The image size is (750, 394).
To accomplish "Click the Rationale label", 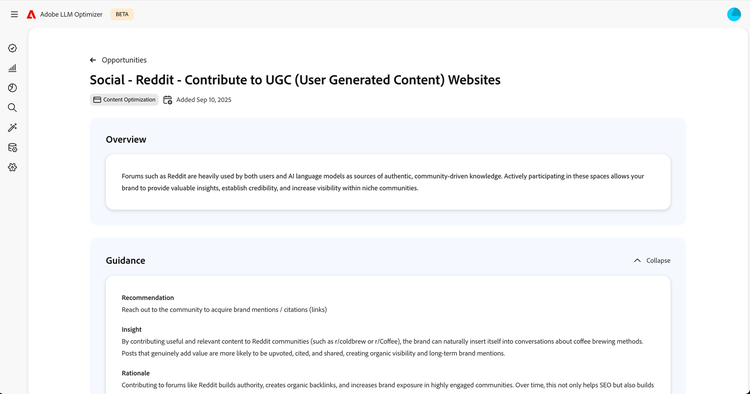I will click(135, 373).
